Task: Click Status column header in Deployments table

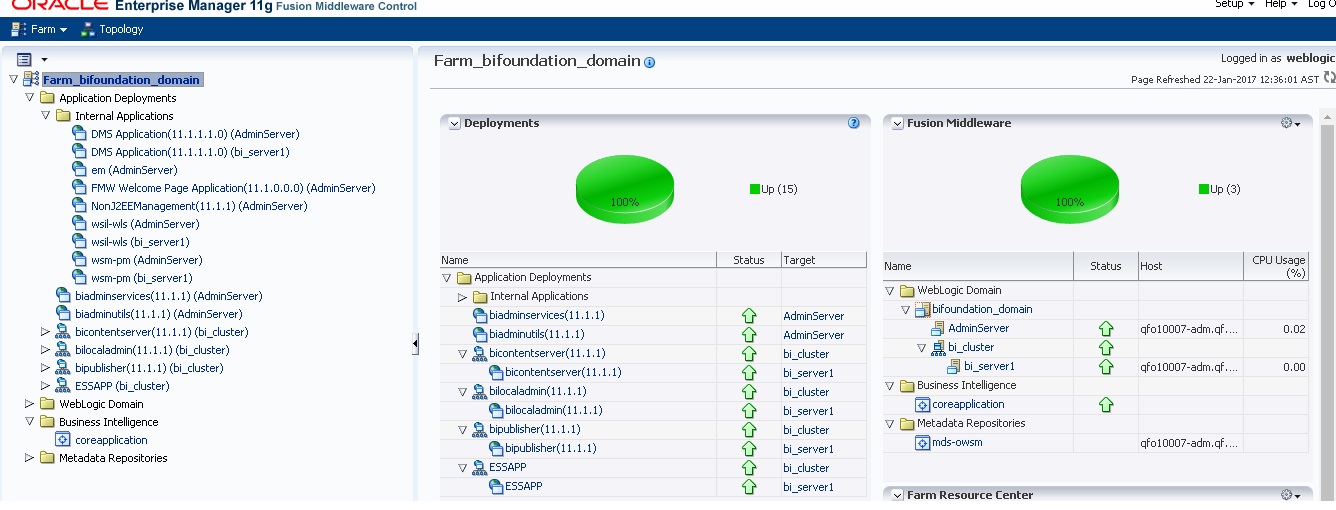Action: pos(749,260)
